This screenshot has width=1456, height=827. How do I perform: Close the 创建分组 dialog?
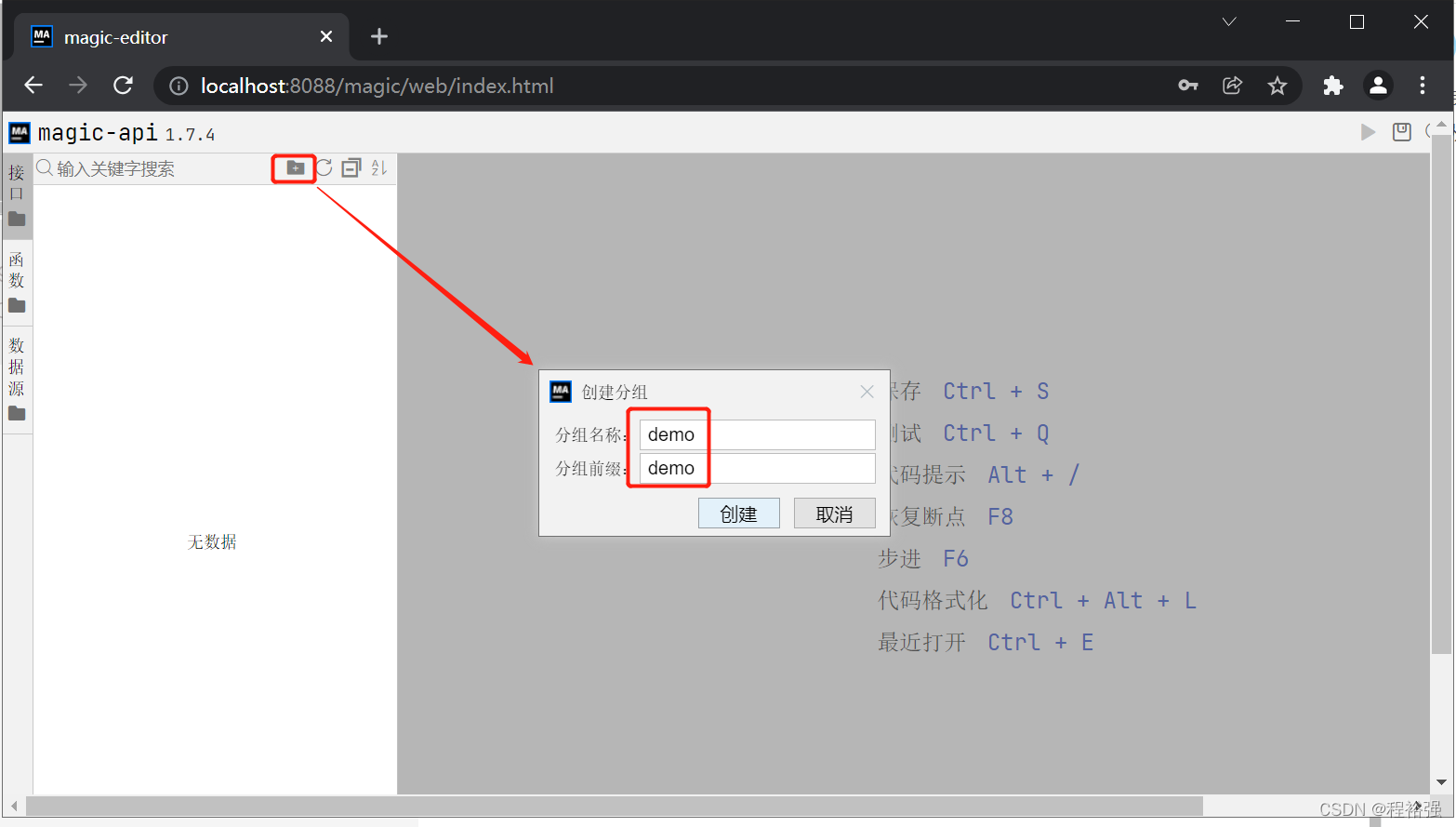(867, 392)
